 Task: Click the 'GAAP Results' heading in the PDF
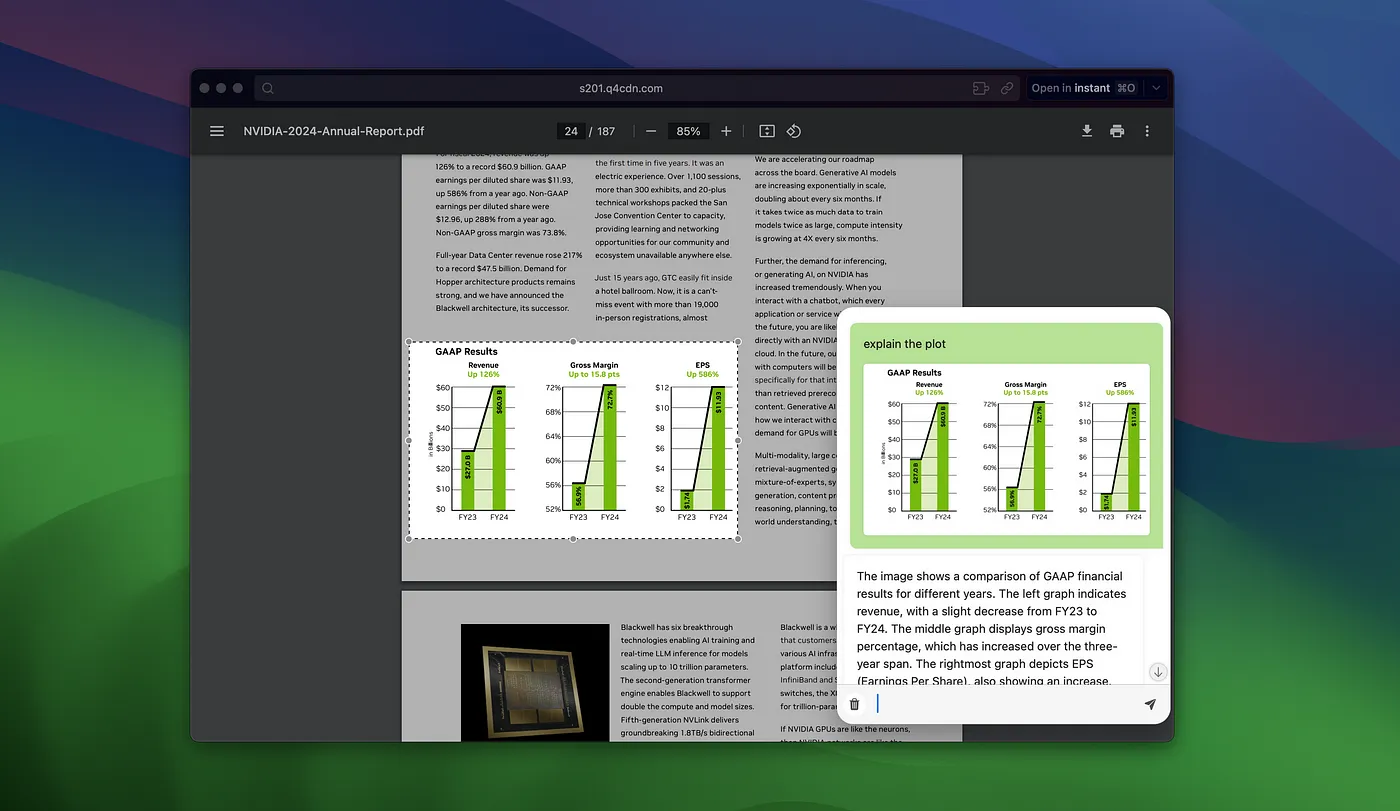(x=466, y=352)
